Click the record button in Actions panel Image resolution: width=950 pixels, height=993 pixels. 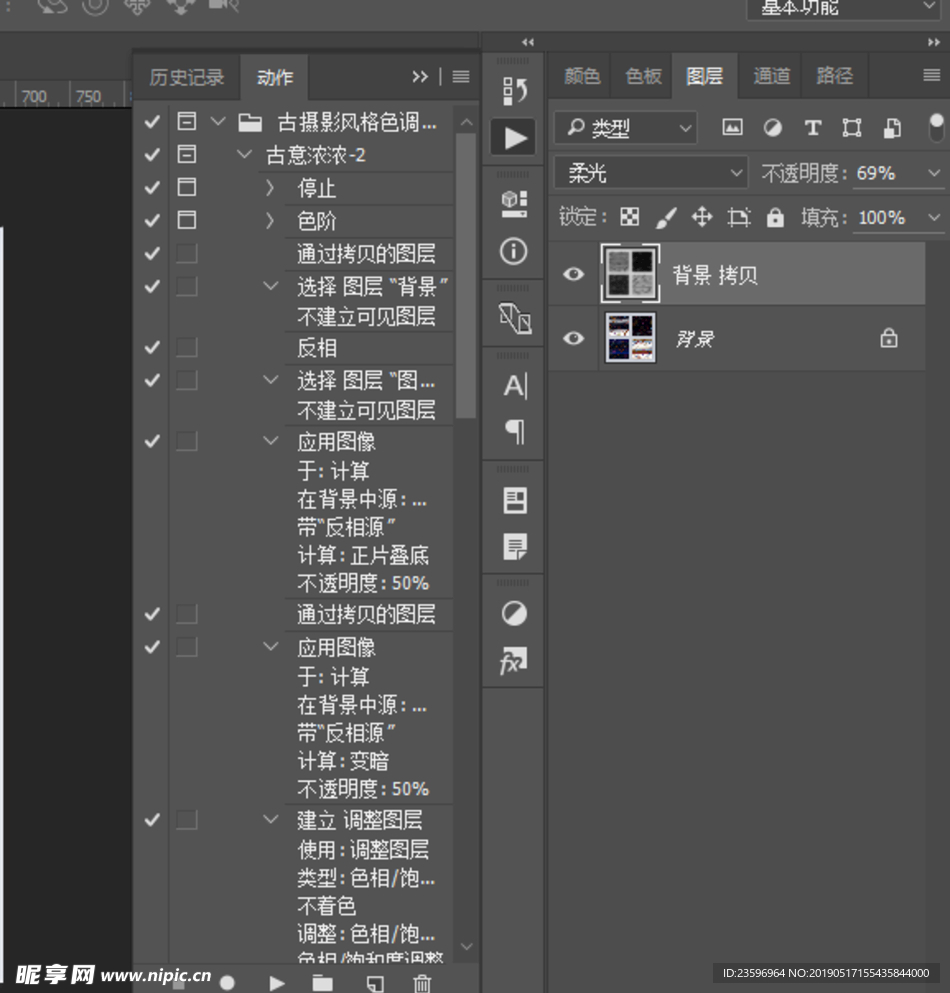click(x=229, y=983)
